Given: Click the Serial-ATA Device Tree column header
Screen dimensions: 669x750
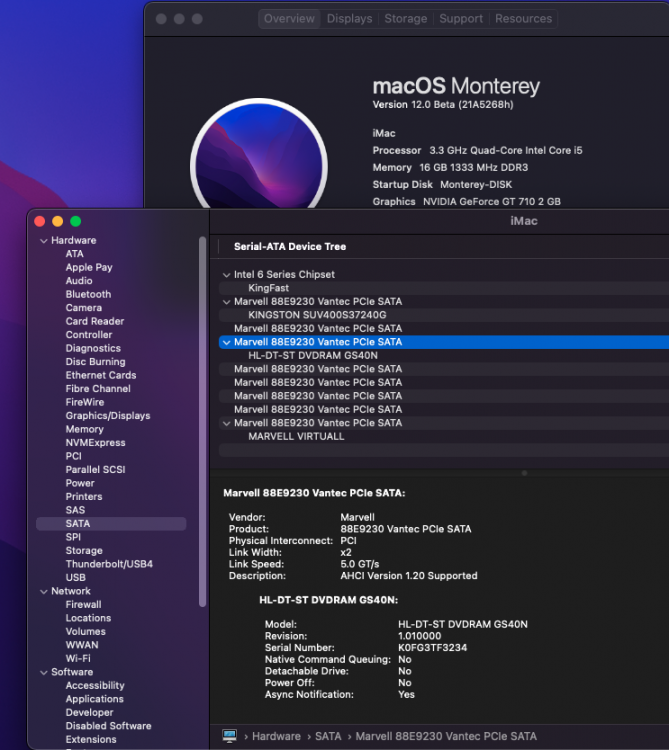Looking at the screenshot, I should click(290, 247).
